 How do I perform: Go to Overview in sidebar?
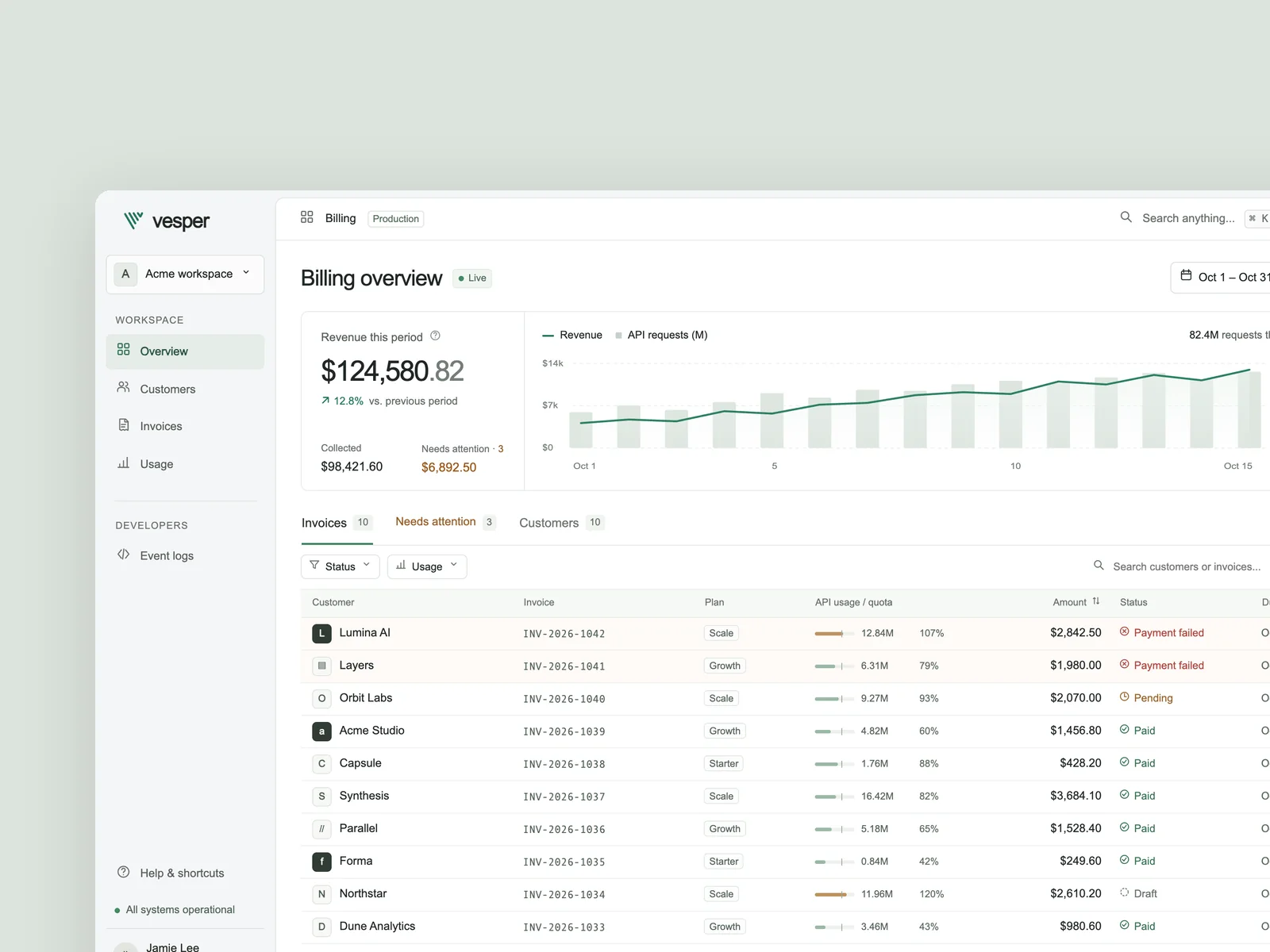point(185,351)
